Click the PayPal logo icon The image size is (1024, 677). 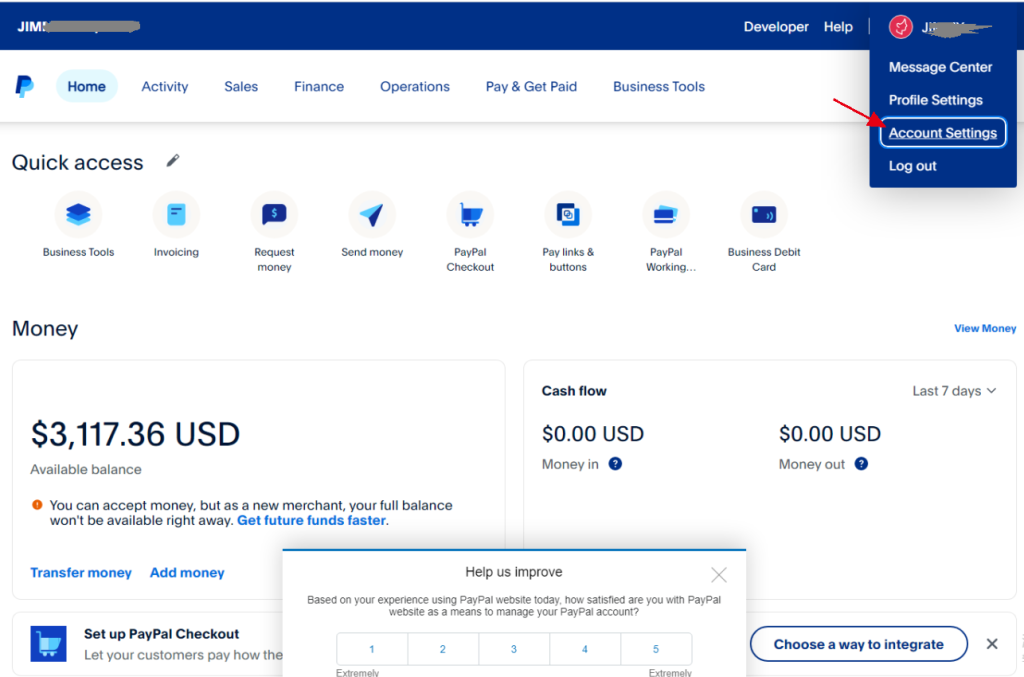coord(25,86)
